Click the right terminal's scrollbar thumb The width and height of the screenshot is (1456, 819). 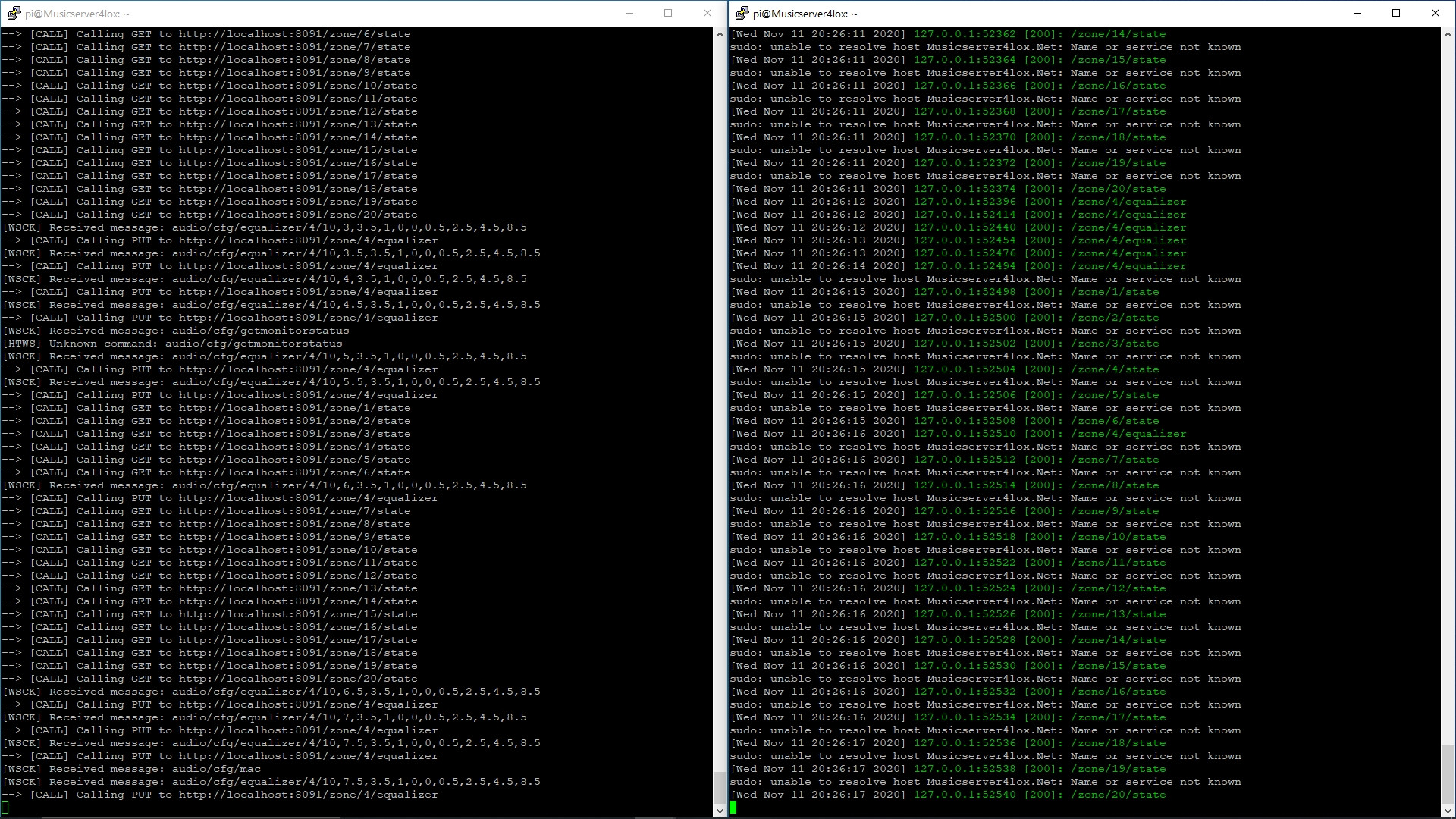1448,773
